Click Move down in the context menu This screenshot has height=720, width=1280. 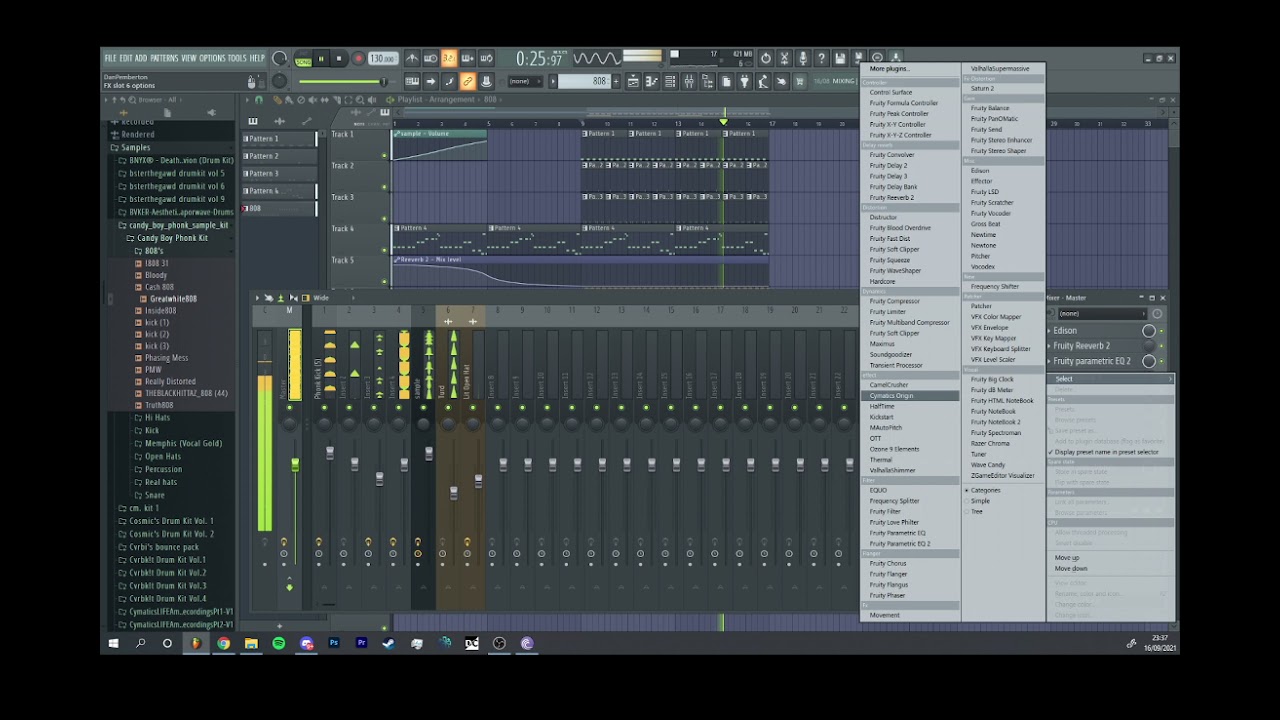pyautogui.click(x=1071, y=569)
